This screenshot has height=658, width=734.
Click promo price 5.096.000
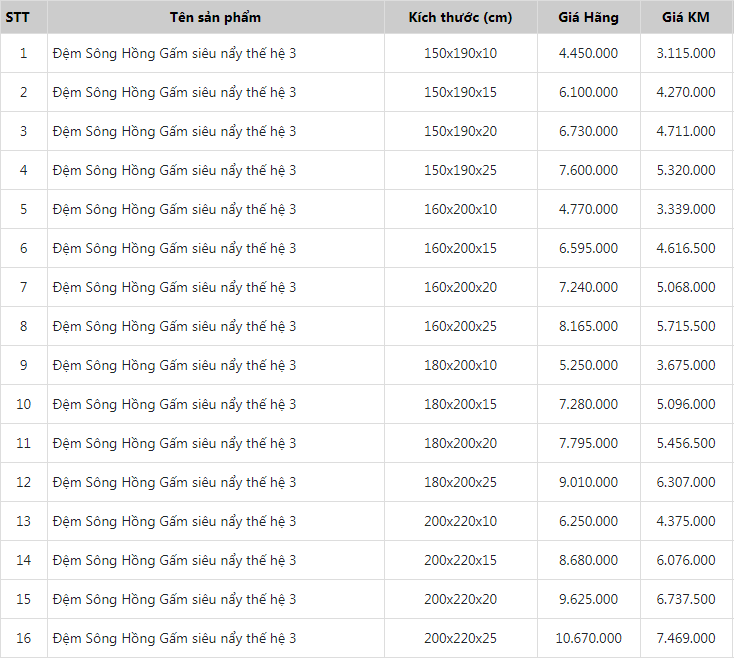pos(686,404)
